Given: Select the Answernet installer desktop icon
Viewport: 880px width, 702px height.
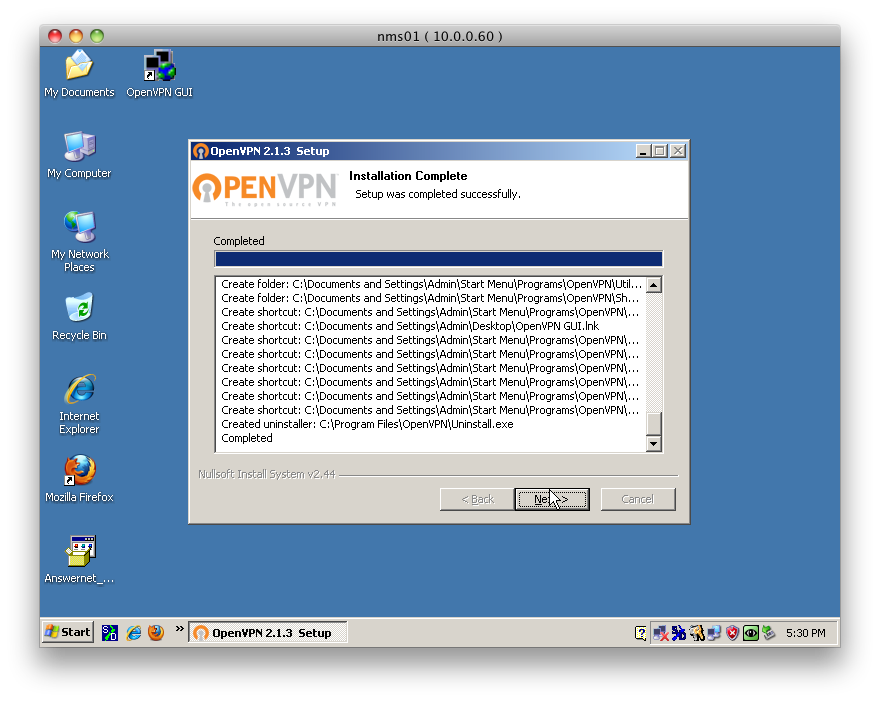Looking at the screenshot, I should [x=79, y=559].
